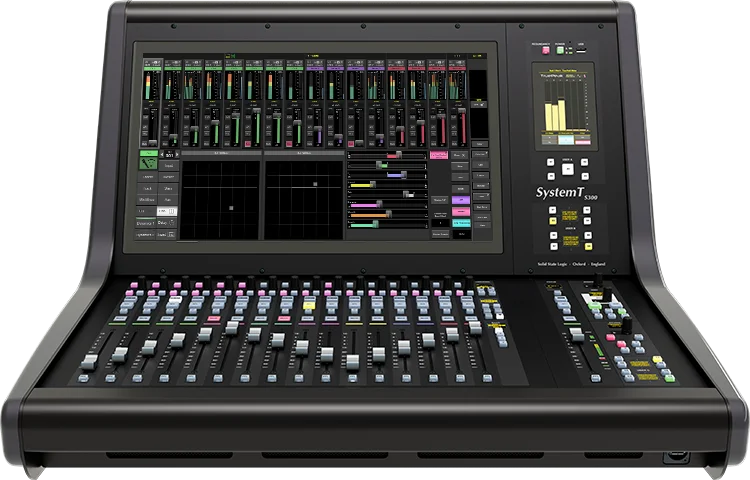The height and width of the screenshot is (480, 750).
Task: Hit the small key at upper left of USER A
Action: 551,162
